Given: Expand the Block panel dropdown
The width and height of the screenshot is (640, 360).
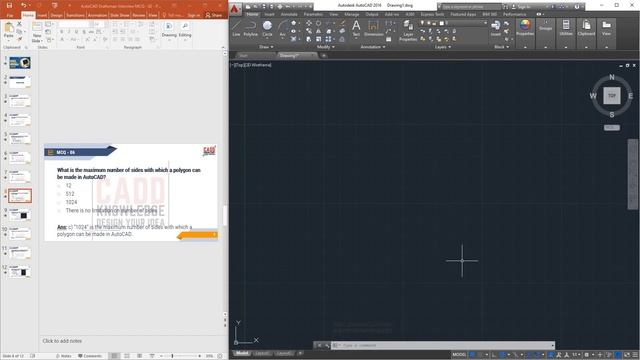Looking at the screenshot, I should click(501, 47).
